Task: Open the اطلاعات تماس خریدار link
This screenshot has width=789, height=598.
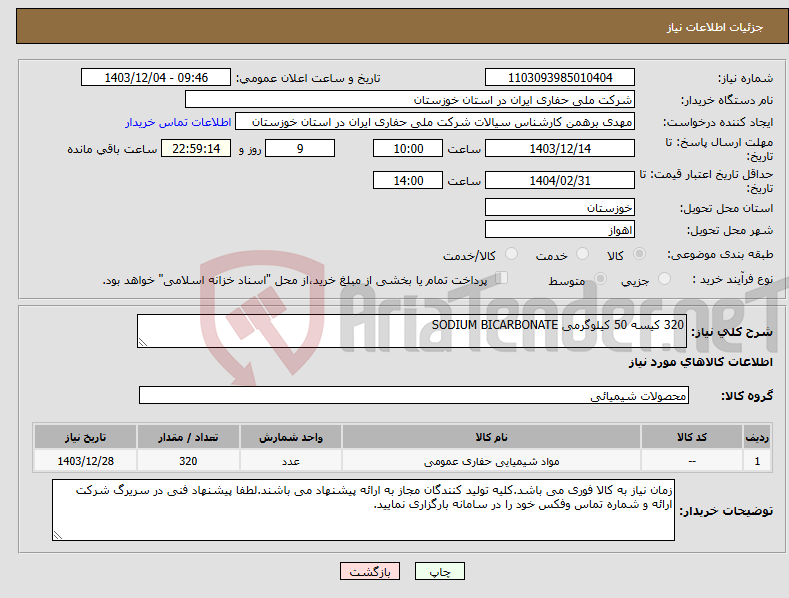Action: coord(178,122)
